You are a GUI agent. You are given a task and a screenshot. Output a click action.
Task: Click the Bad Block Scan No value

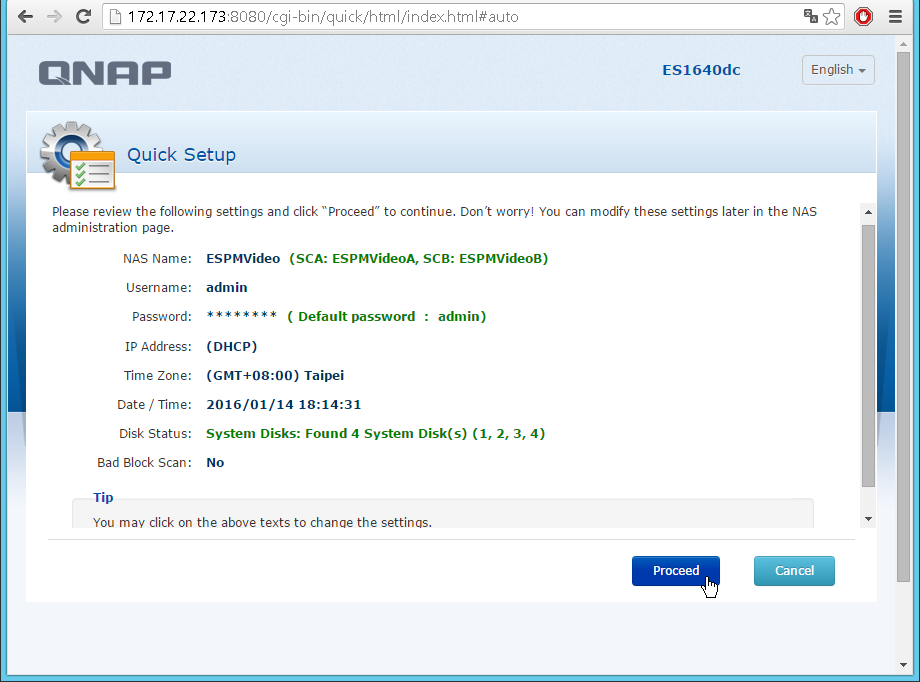pyautogui.click(x=215, y=463)
